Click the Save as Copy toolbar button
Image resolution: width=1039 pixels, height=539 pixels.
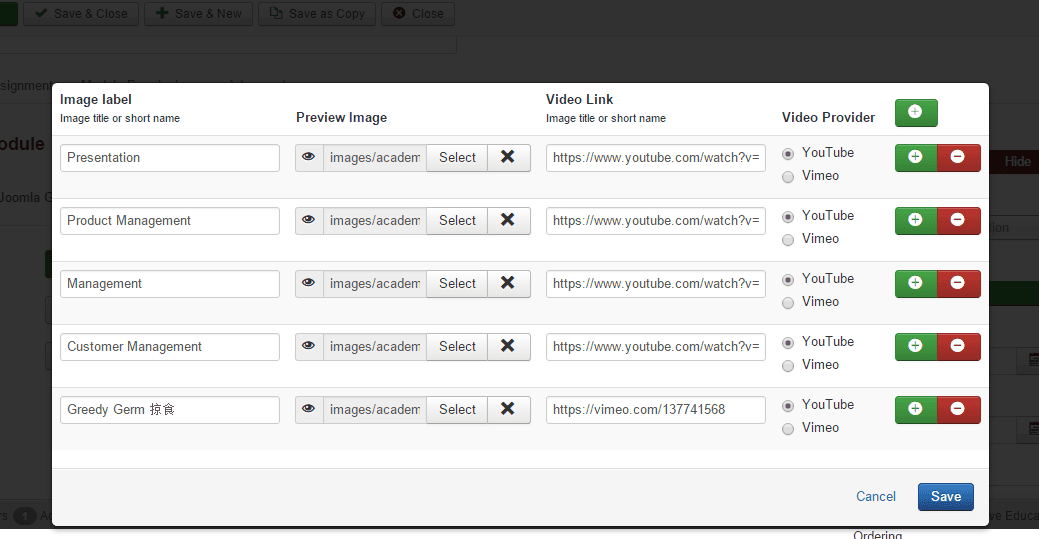[317, 14]
